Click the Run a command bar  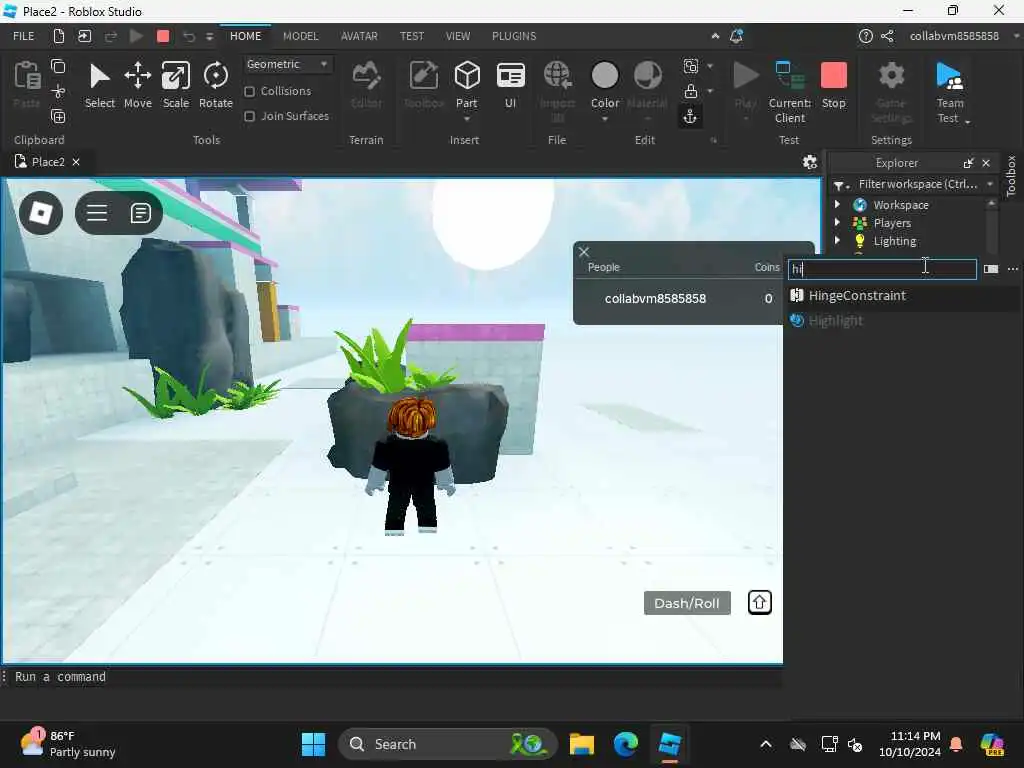tap(392, 677)
